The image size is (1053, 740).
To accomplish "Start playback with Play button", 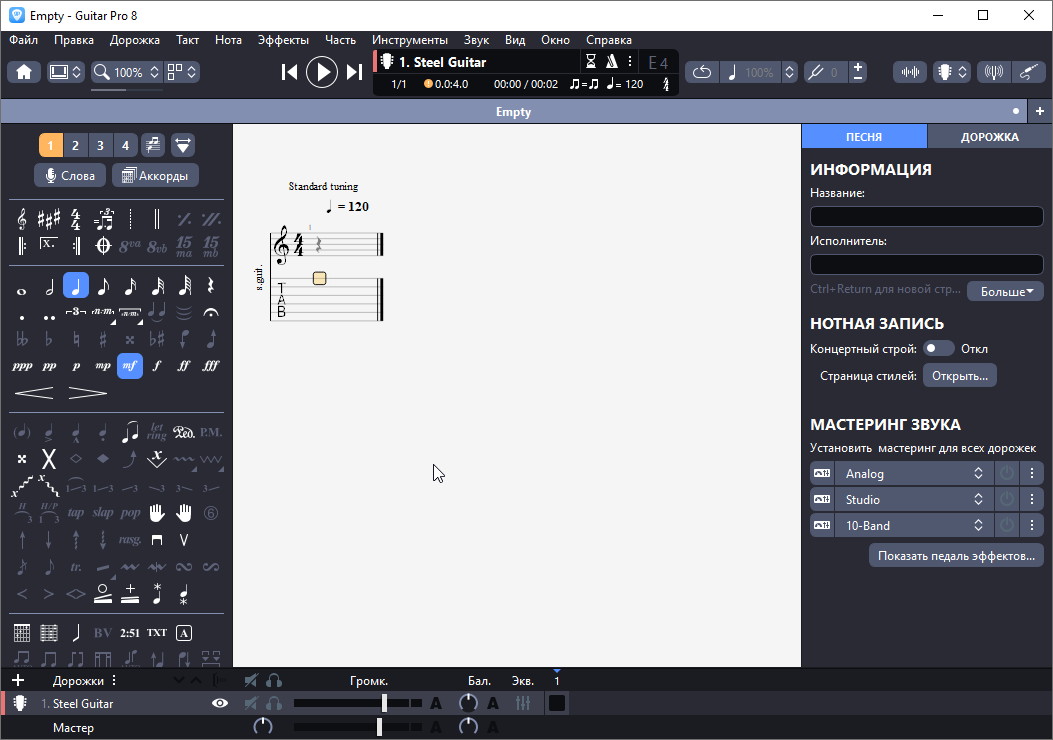I will pyautogui.click(x=322, y=72).
